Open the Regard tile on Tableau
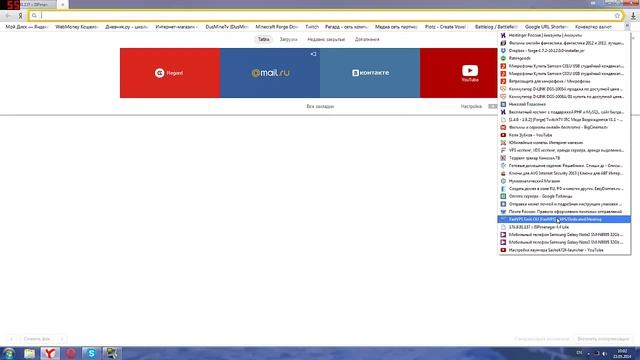640x360 pixels. [170, 73]
